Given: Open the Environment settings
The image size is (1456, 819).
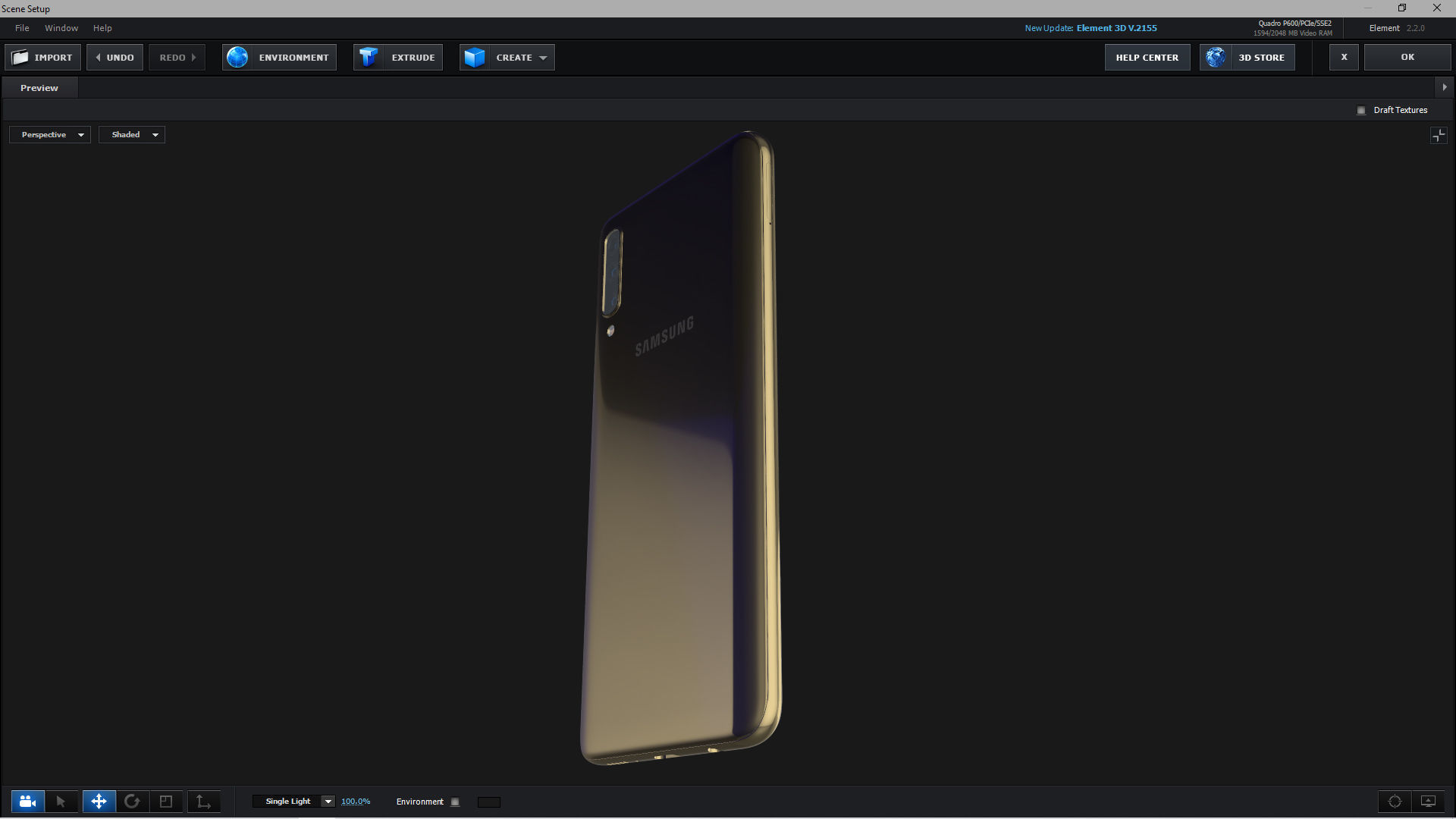Looking at the screenshot, I should click(279, 58).
